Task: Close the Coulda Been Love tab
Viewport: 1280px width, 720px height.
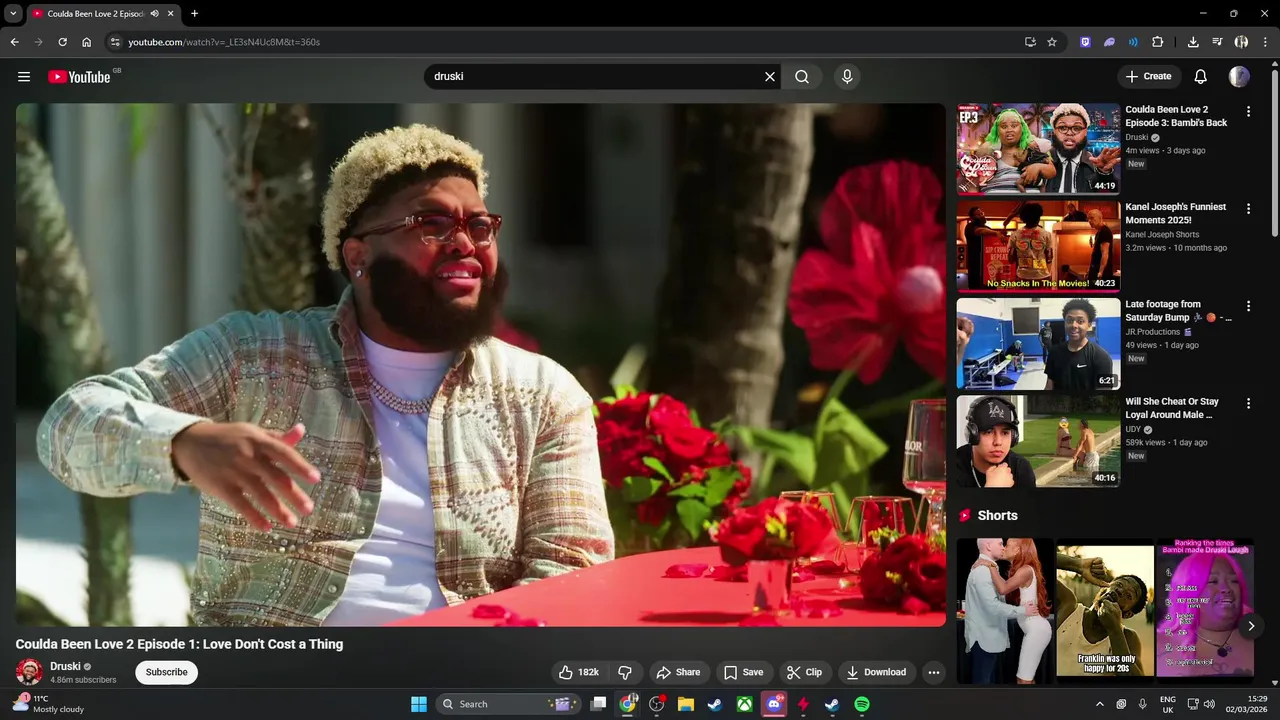Action: 171,14
